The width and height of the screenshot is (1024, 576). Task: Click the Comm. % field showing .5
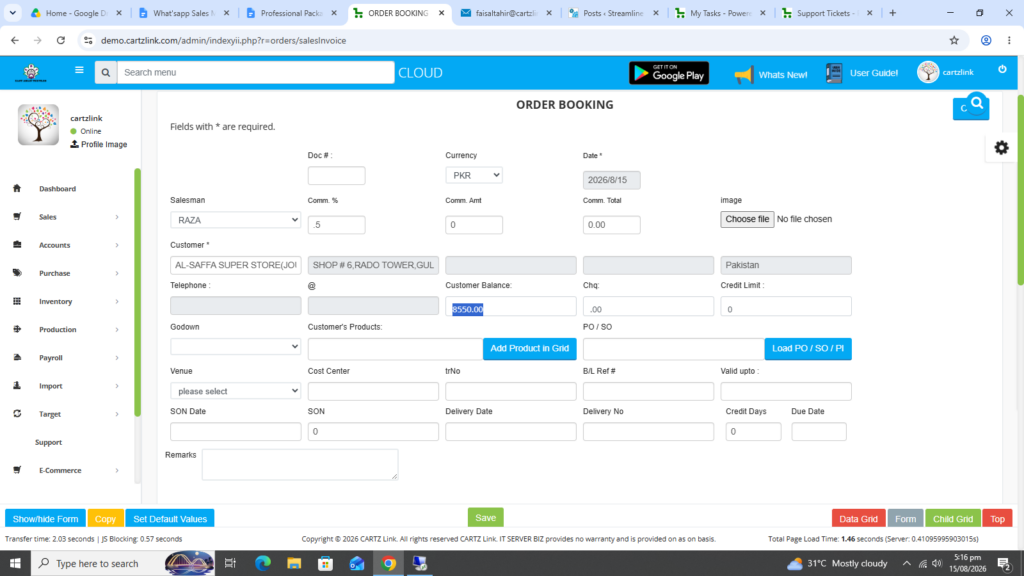point(336,225)
